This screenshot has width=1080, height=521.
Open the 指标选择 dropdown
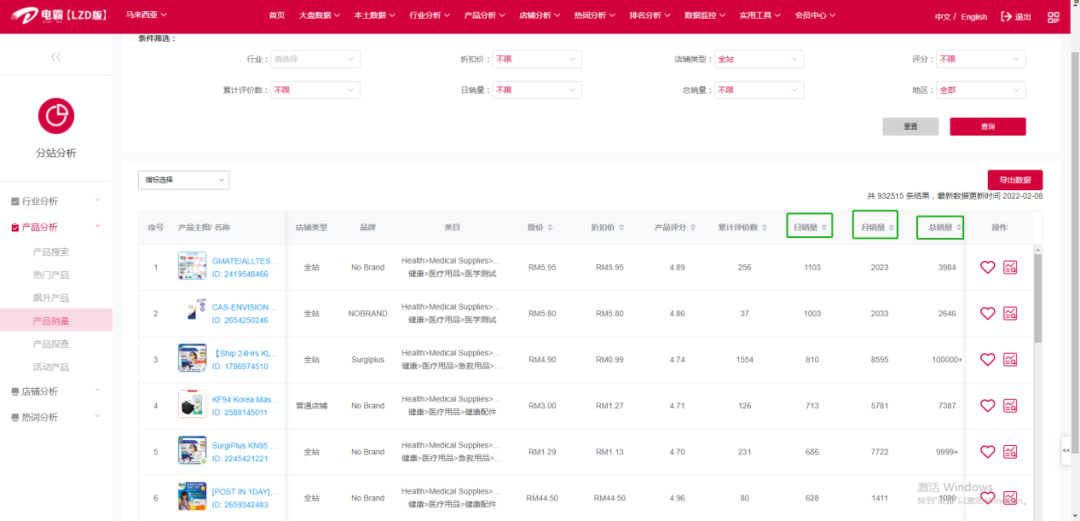(183, 180)
